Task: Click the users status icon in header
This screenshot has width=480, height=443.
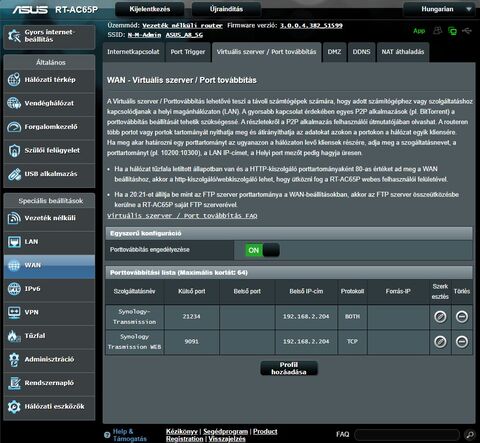Action: pos(437,31)
